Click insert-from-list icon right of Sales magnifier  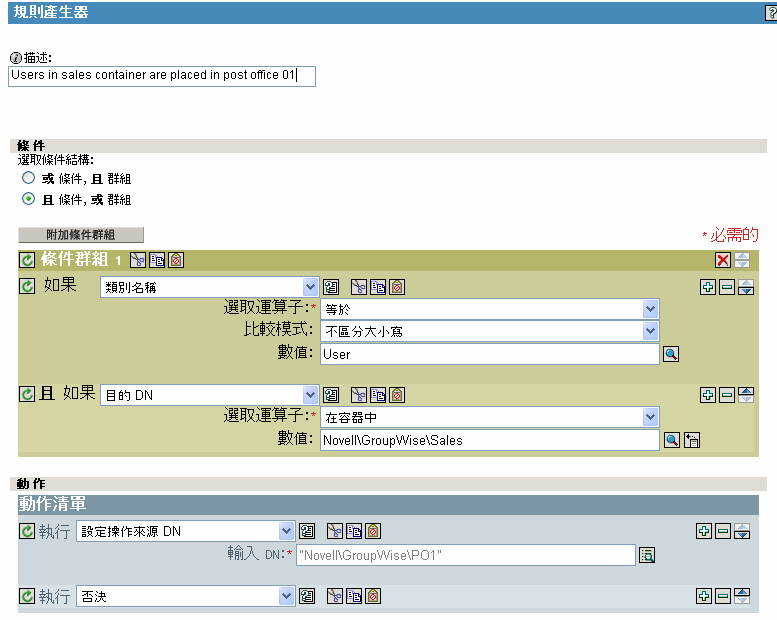click(692, 440)
